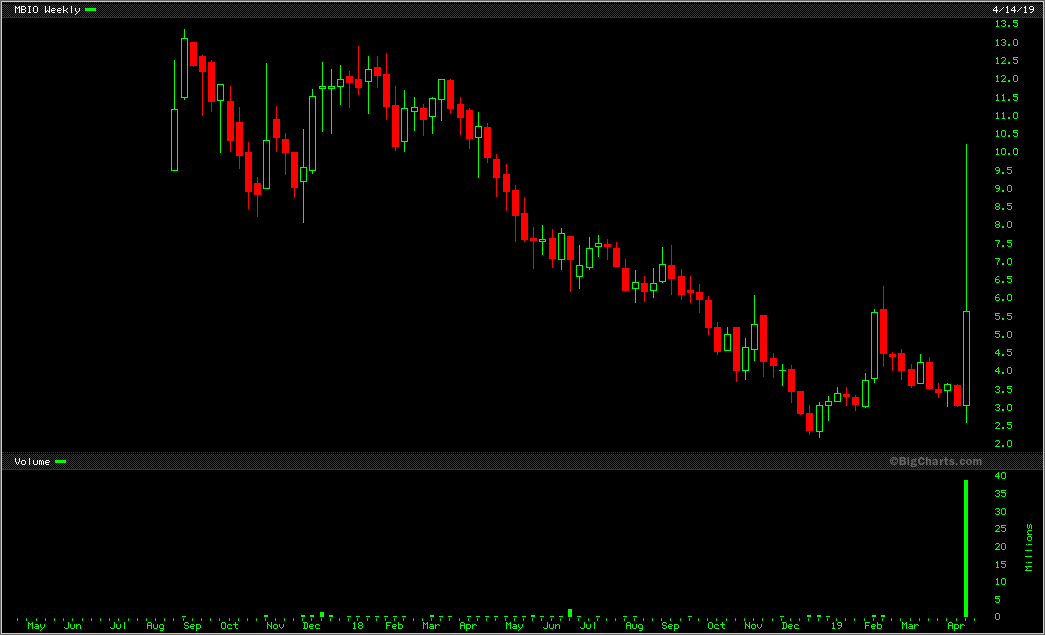The image size is (1045, 635).
Task: Click the green legend marker beside Volume
Action: 61,461
